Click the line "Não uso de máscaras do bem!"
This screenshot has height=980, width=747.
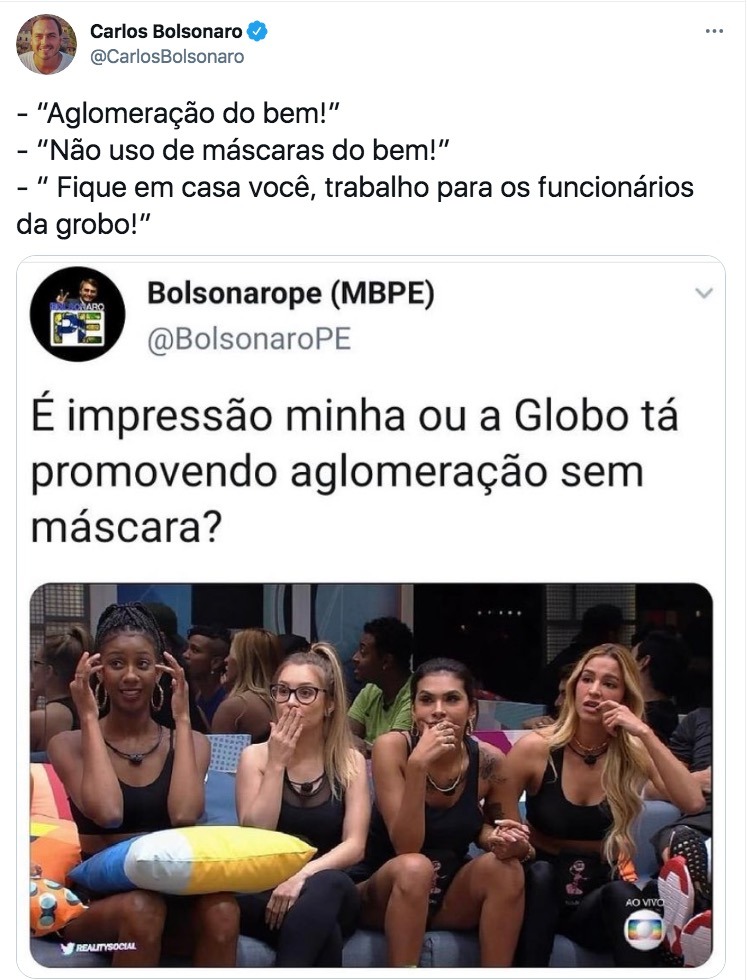point(233,151)
